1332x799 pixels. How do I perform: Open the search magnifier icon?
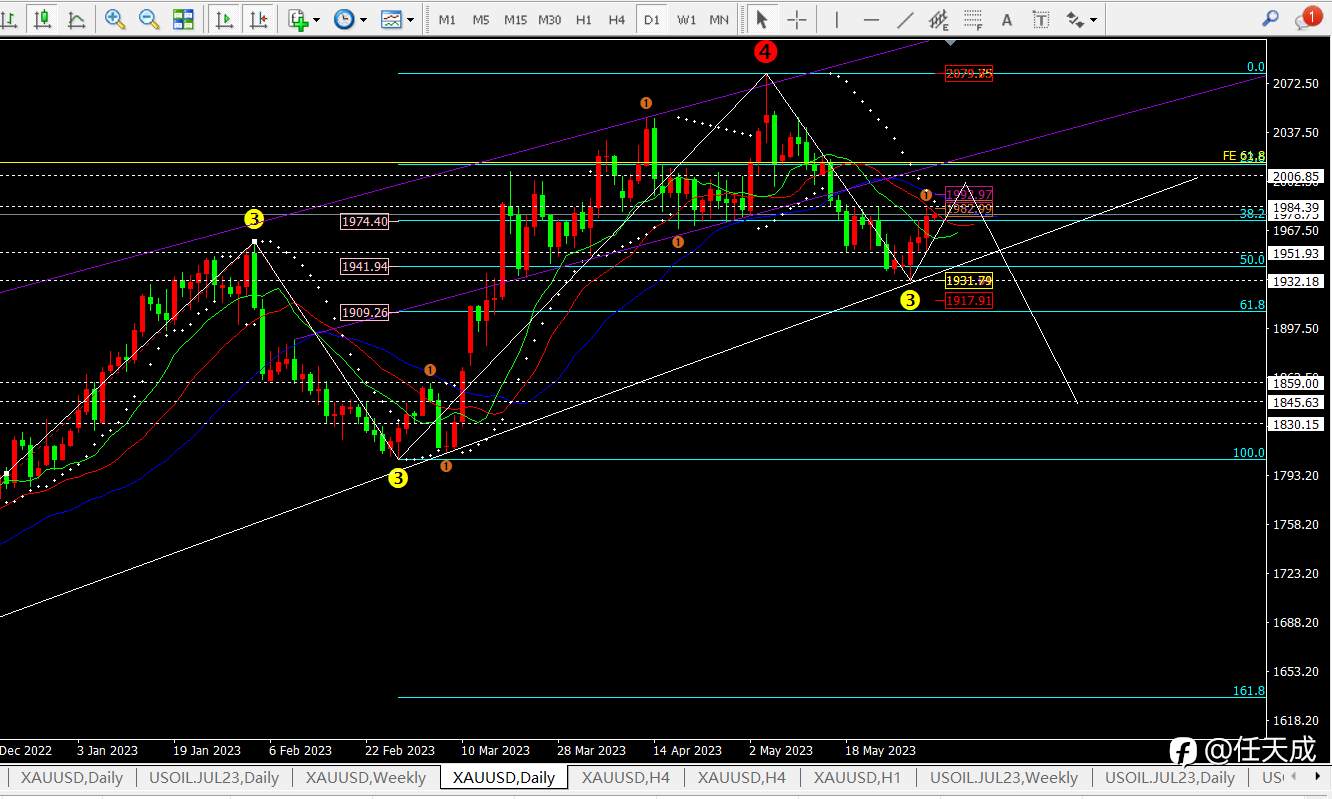click(x=1270, y=18)
